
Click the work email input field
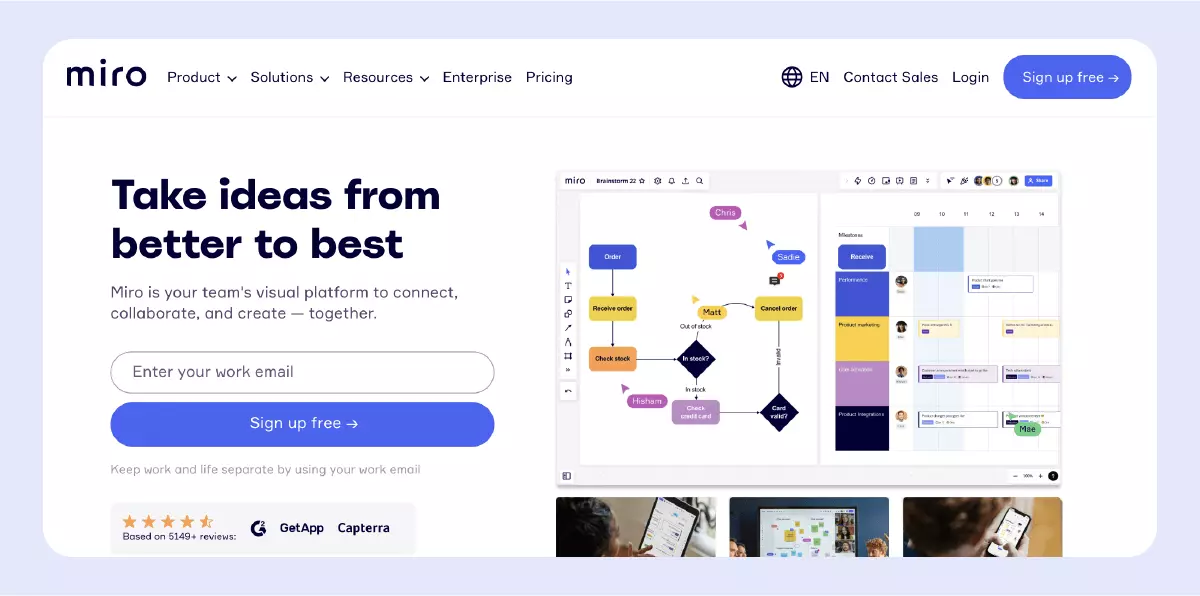point(302,372)
